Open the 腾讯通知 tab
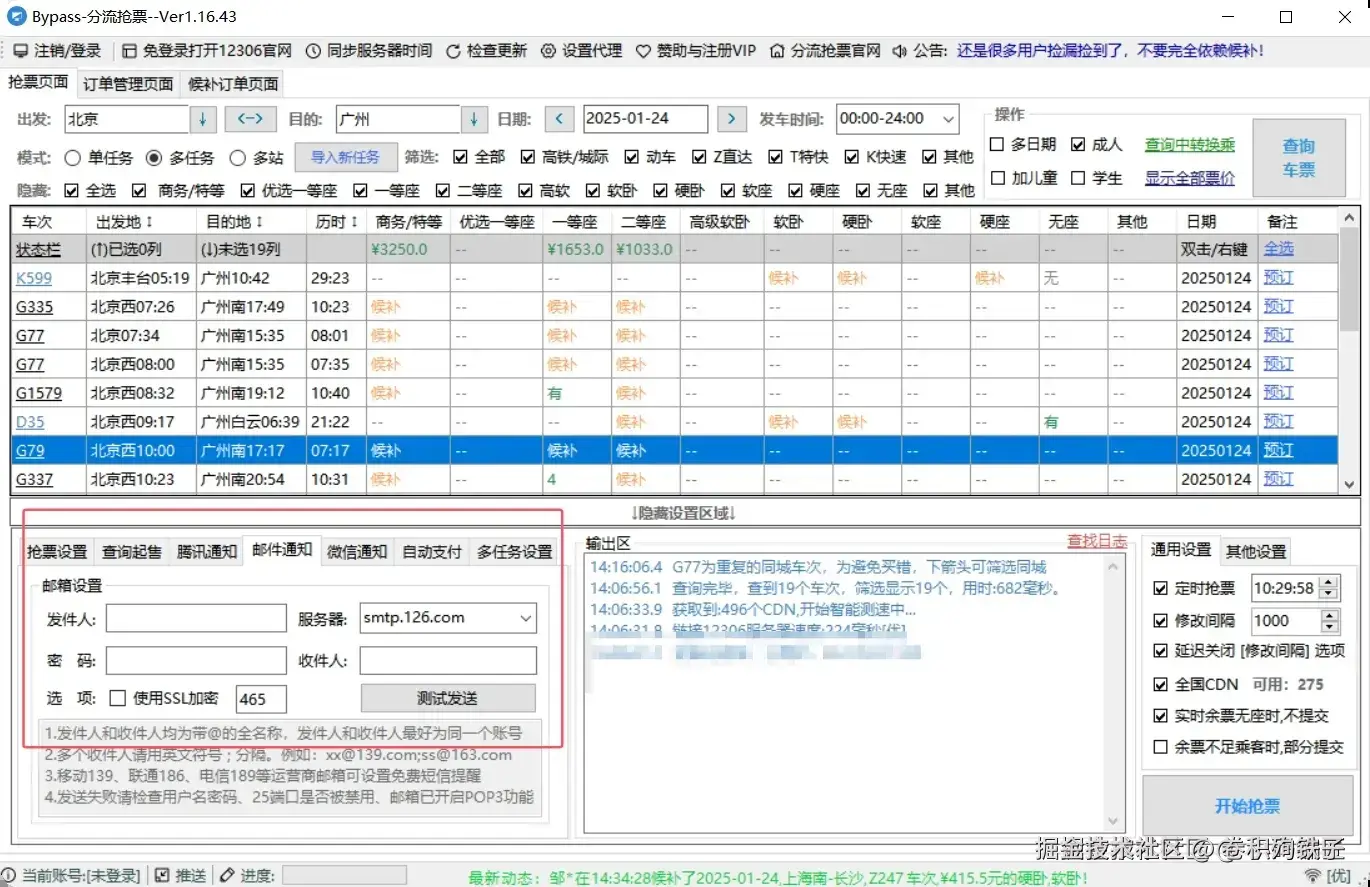The width and height of the screenshot is (1370, 887). point(207,551)
